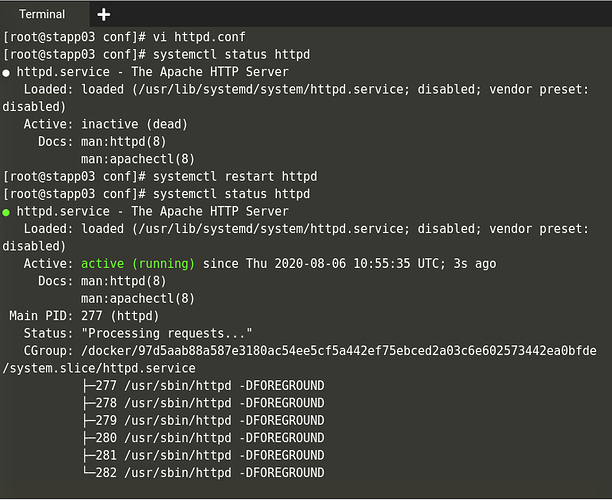Click the "inactive (dead)" status text
Viewport: 612px width, 500px height.
pyautogui.click(x=132, y=124)
